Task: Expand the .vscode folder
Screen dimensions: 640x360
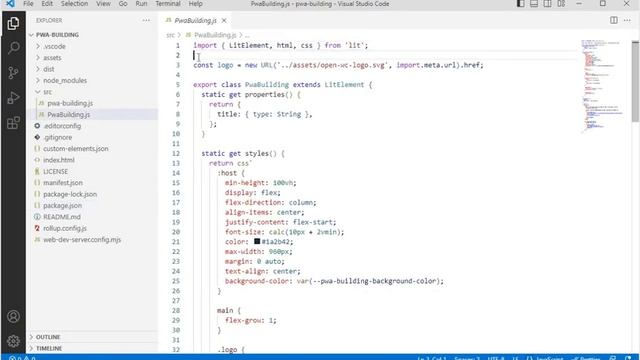Action: [54, 47]
